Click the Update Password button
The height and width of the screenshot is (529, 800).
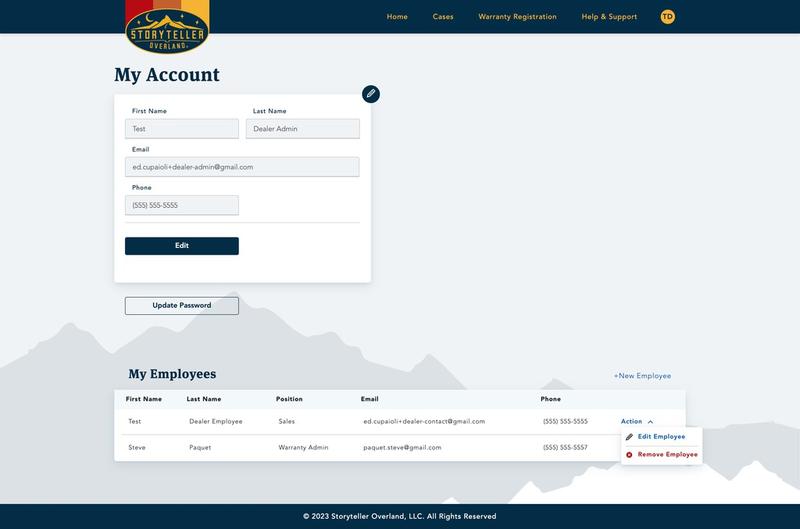(181, 306)
